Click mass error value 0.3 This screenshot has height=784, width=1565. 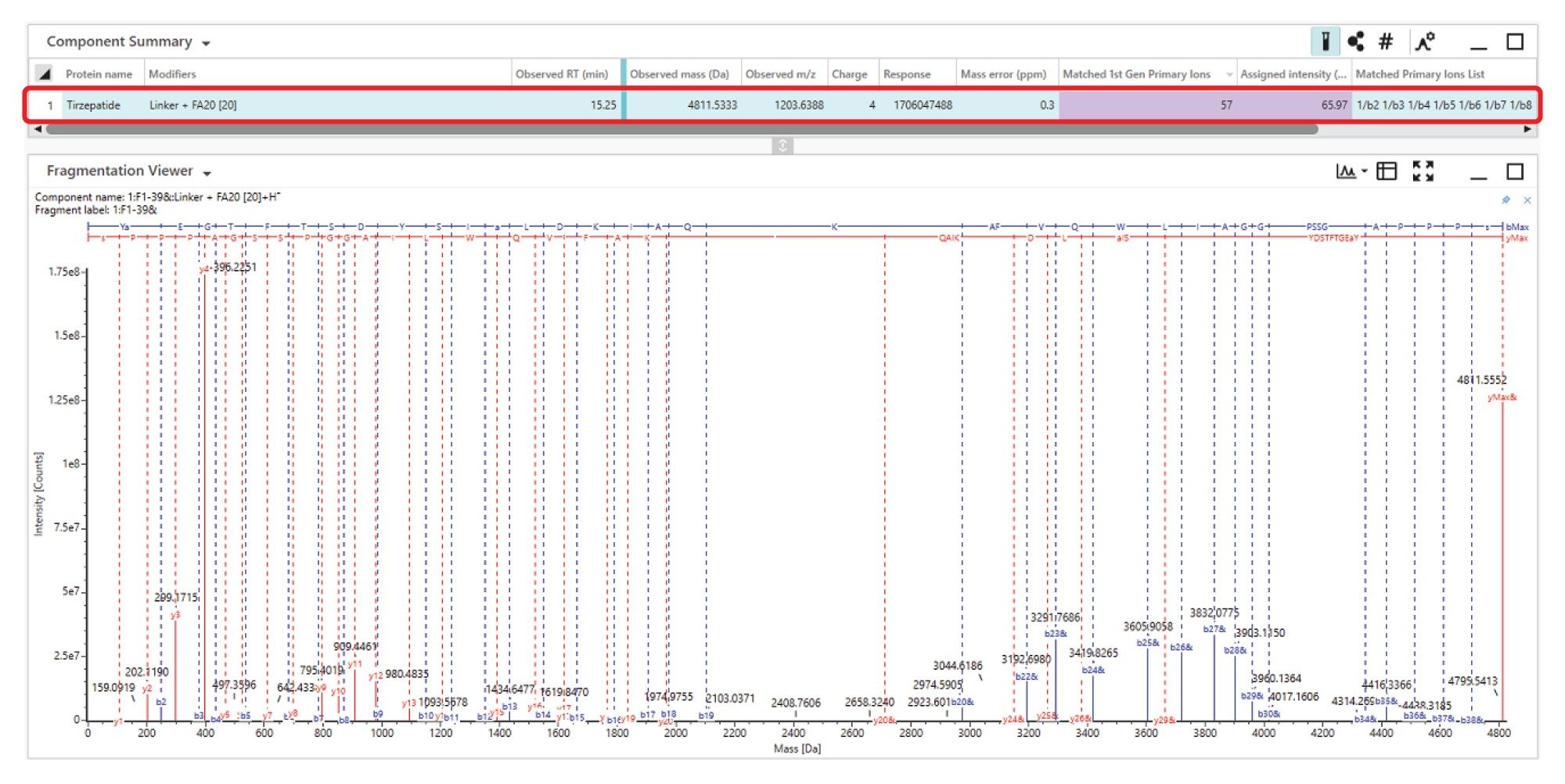(1047, 105)
